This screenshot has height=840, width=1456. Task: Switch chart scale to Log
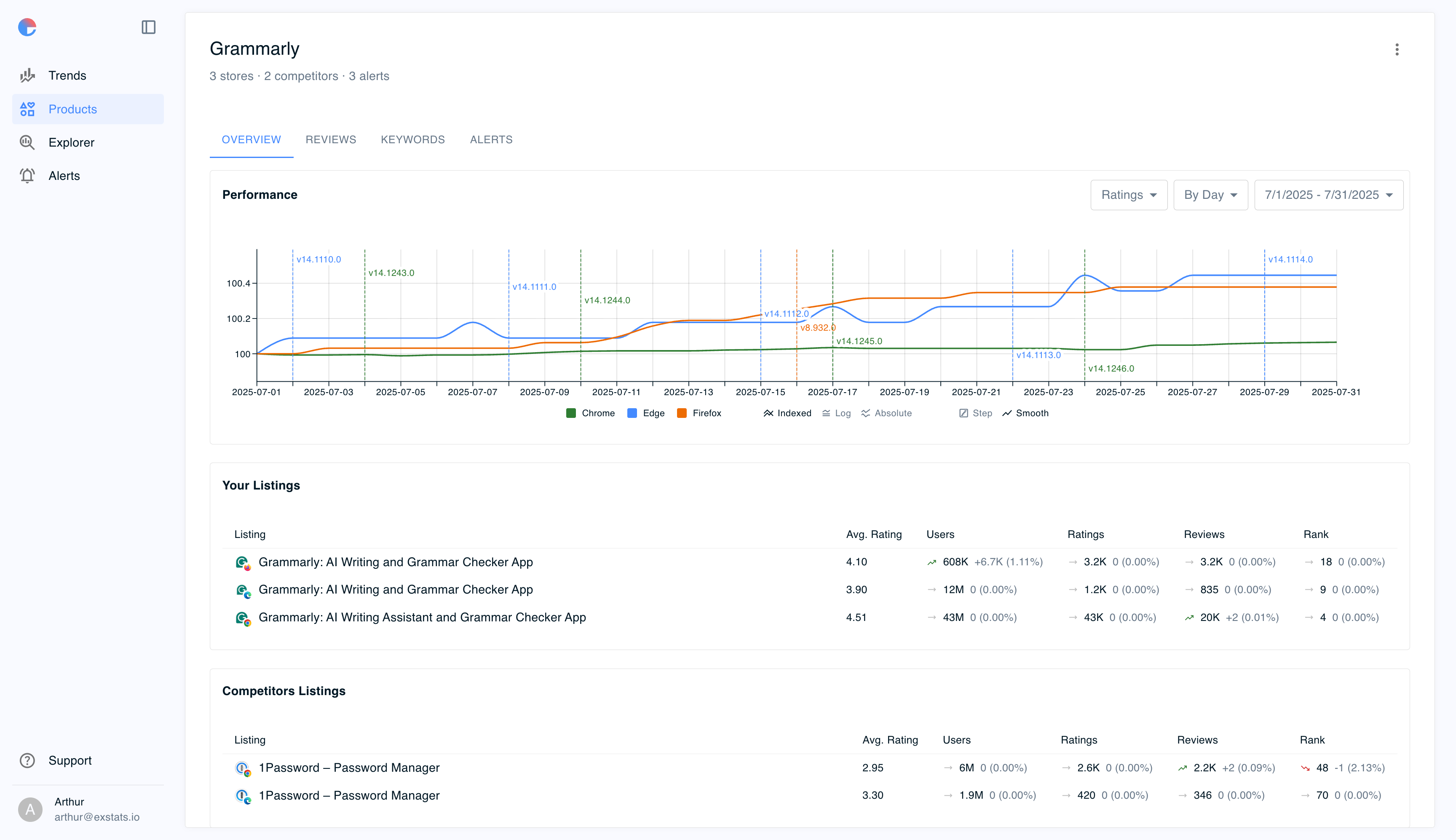[836, 413]
